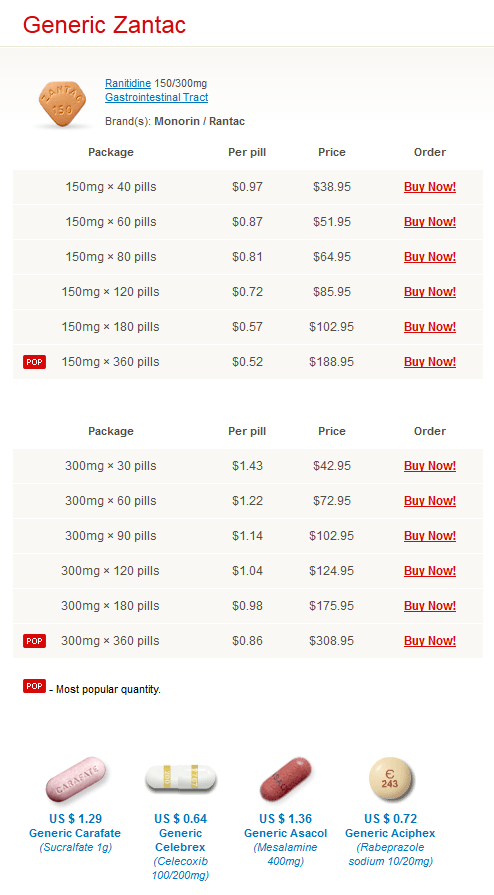Viewport: 494px width, 895px height.
Task: Open the Generic Carafate product link
Action: [x=75, y=833]
